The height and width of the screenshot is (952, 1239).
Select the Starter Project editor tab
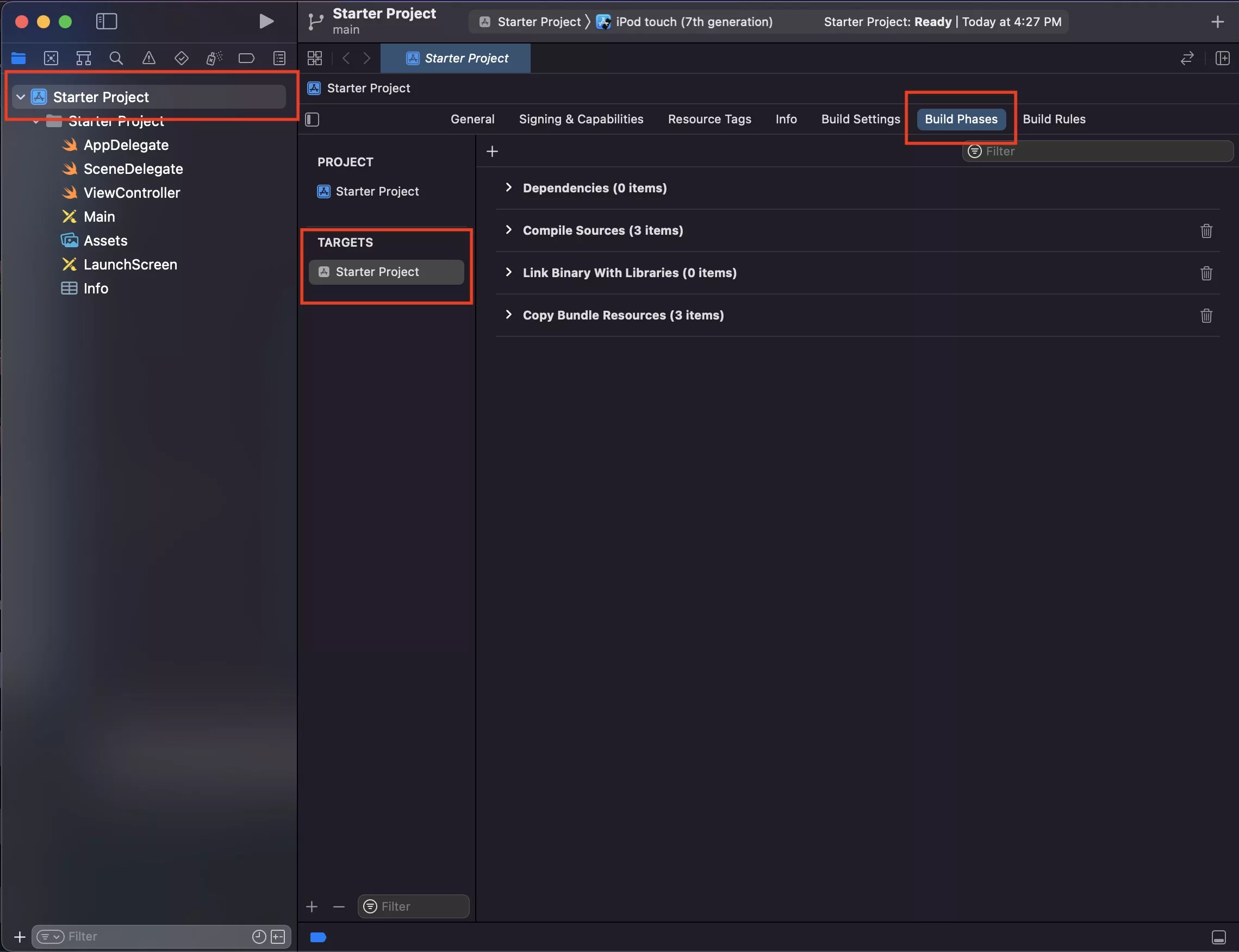pyautogui.click(x=456, y=58)
